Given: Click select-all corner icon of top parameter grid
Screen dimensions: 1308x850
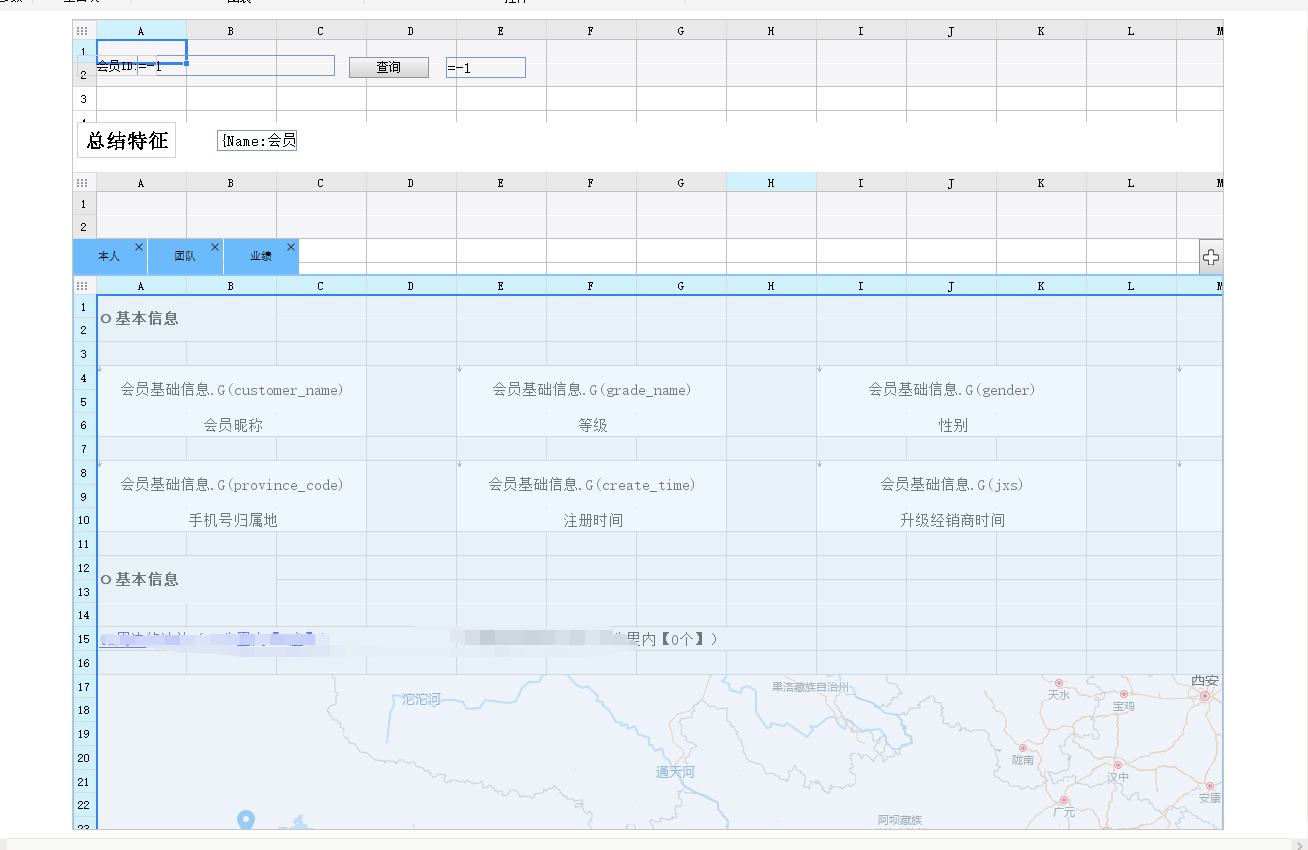Looking at the screenshot, I should [x=84, y=31].
